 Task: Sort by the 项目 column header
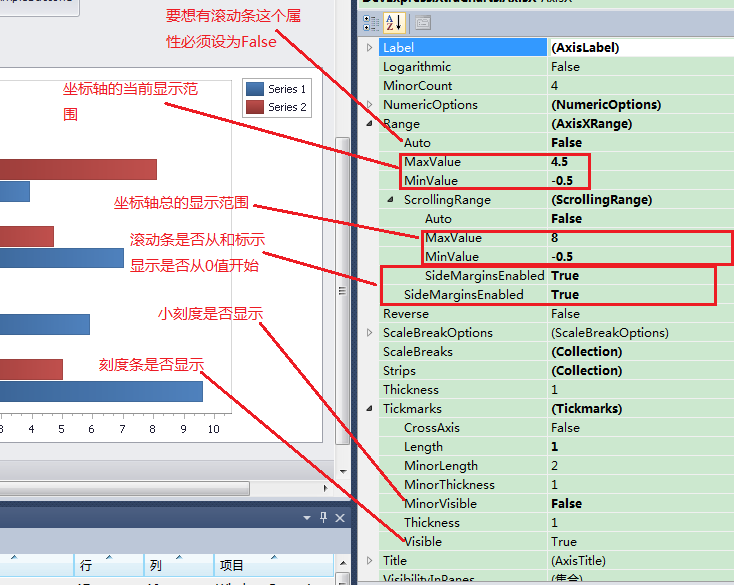click(274, 565)
